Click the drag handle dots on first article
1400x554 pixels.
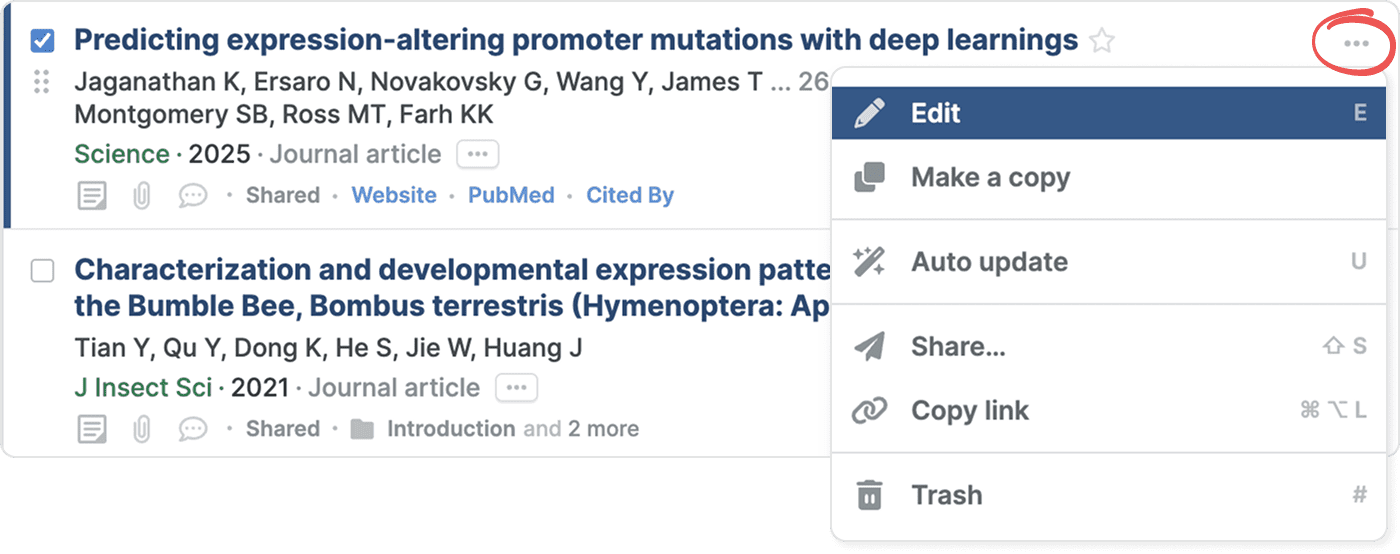click(41, 82)
